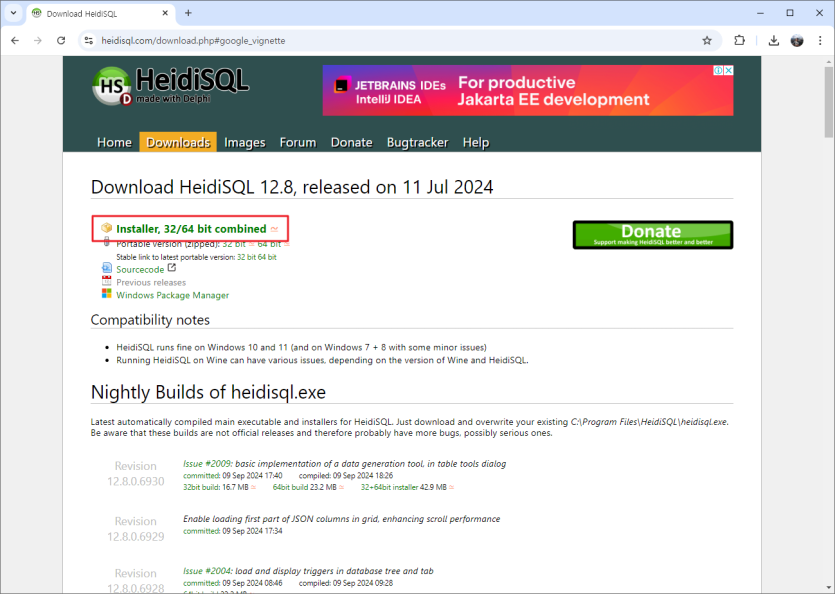Open the tab search dropdown arrow
835x594 pixels.
point(13,13)
